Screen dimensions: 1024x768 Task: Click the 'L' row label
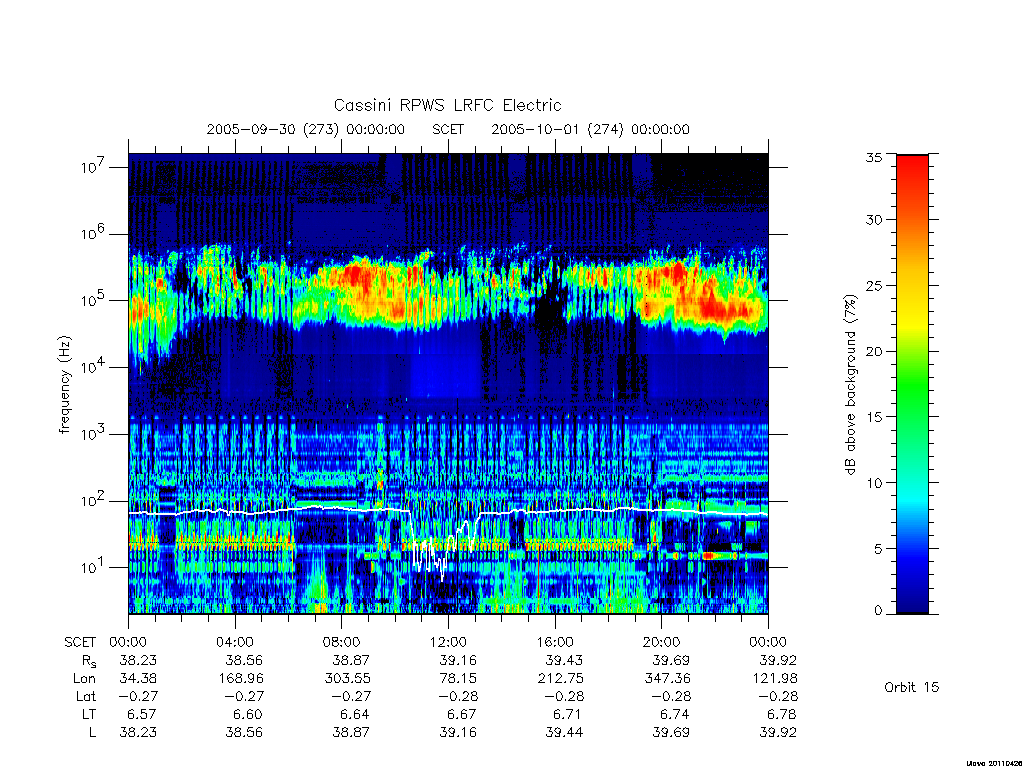click(x=92, y=733)
